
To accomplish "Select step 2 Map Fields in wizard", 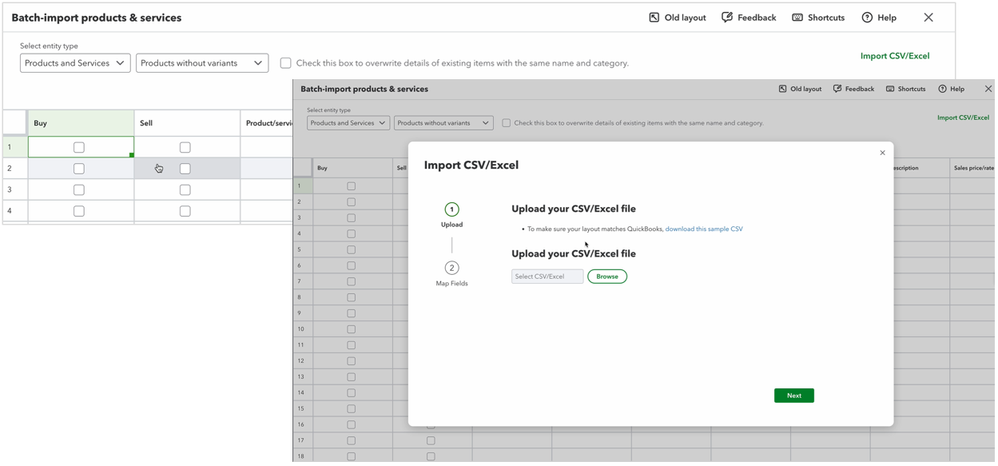I will (452, 274).
